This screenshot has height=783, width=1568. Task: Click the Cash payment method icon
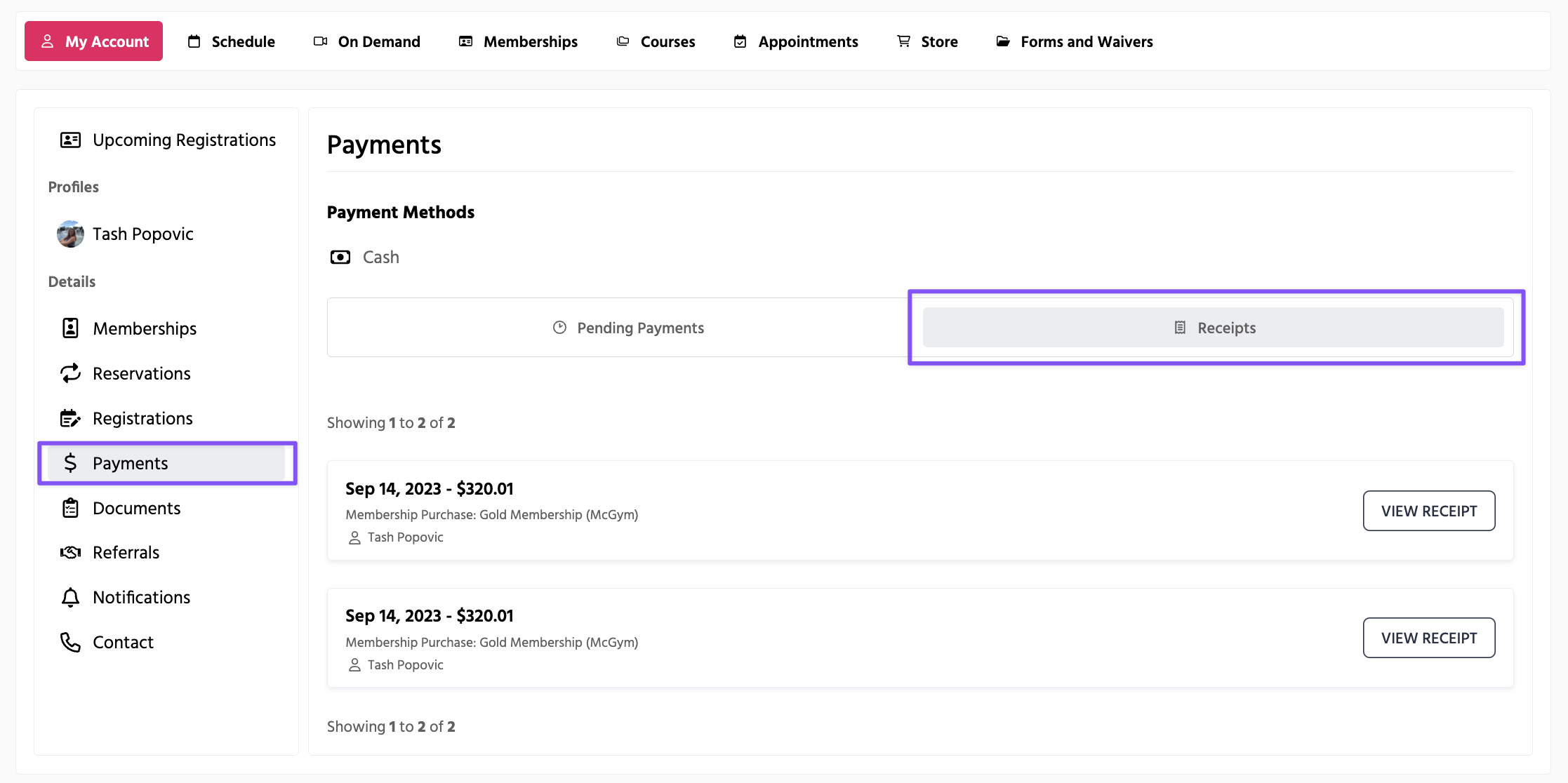340,257
